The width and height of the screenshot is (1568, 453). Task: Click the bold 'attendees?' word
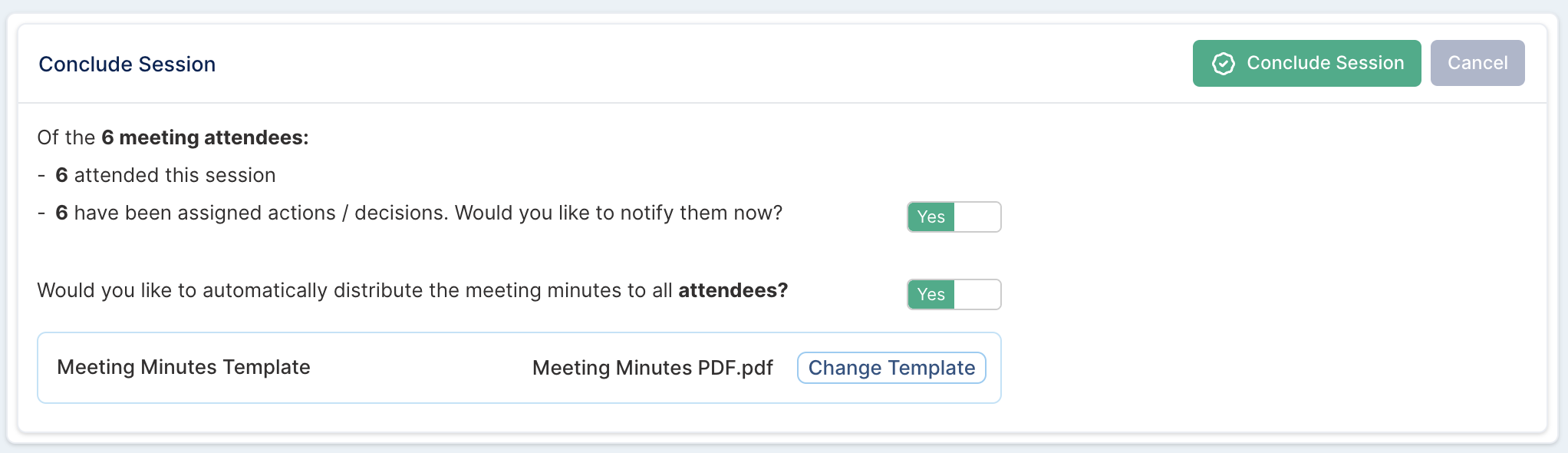click(733, 290)
